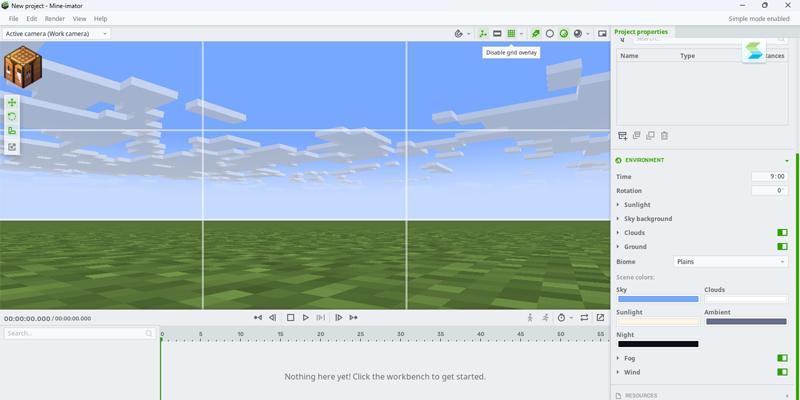Select the rotate tool in viewport

[12, 117]
